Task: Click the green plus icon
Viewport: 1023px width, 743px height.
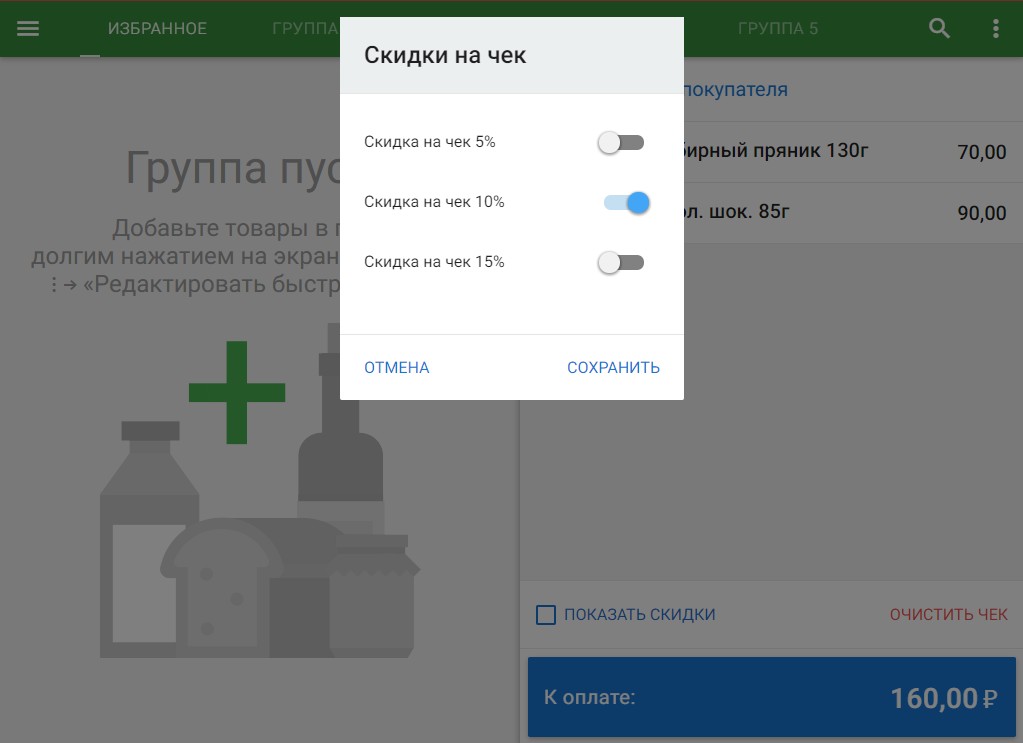Action: click(x=237, y=392)
